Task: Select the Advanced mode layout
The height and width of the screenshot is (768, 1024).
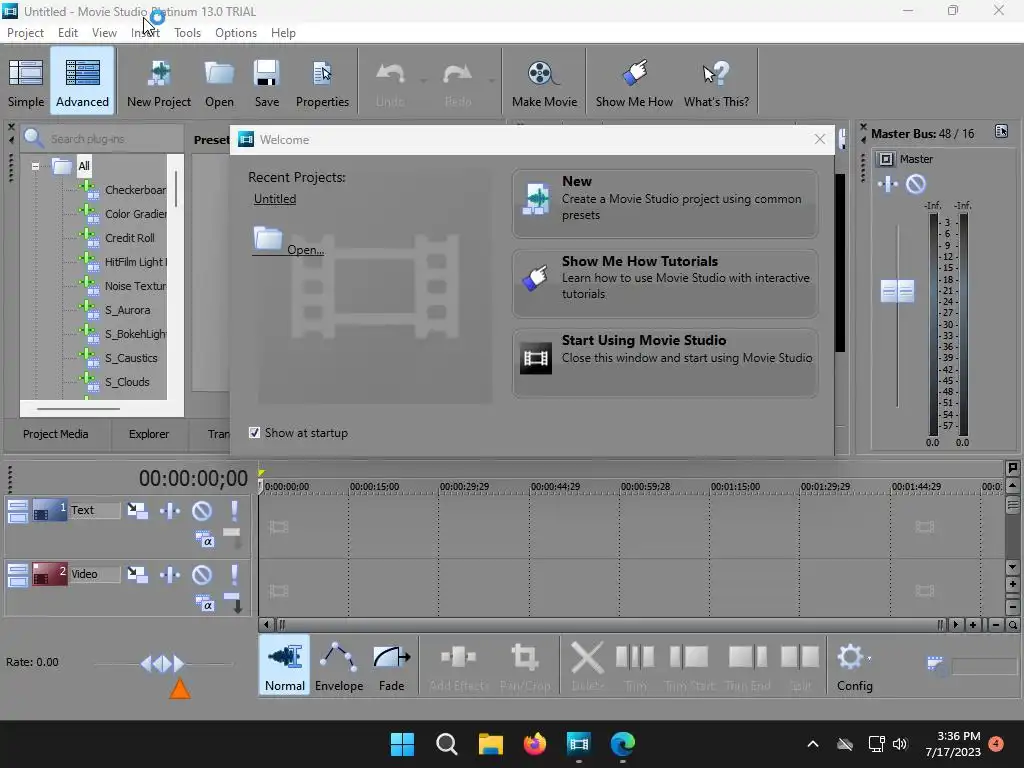Action: pos(82,82)
